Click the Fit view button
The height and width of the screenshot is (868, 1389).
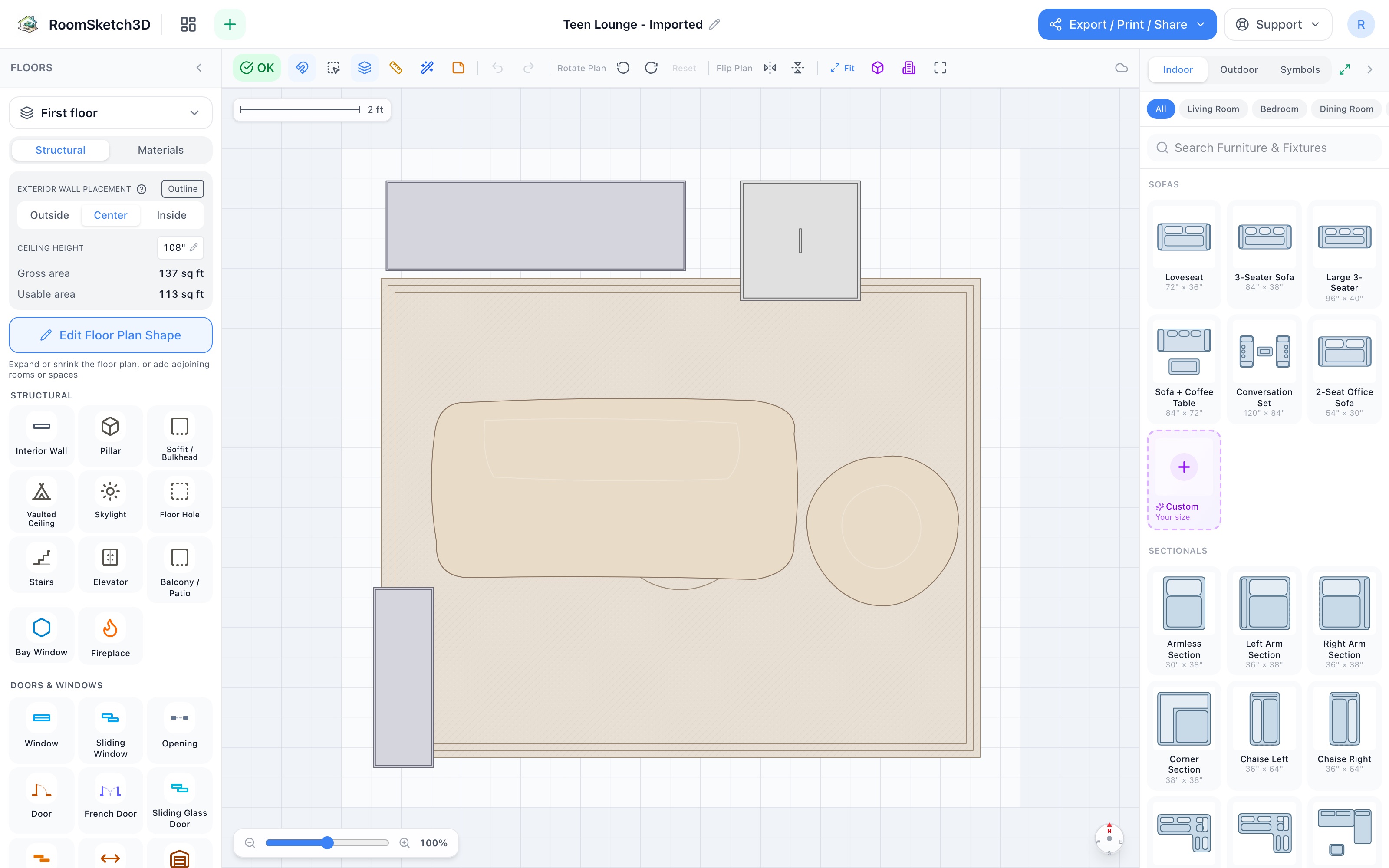pyautogui.click(x=842, y=68)
